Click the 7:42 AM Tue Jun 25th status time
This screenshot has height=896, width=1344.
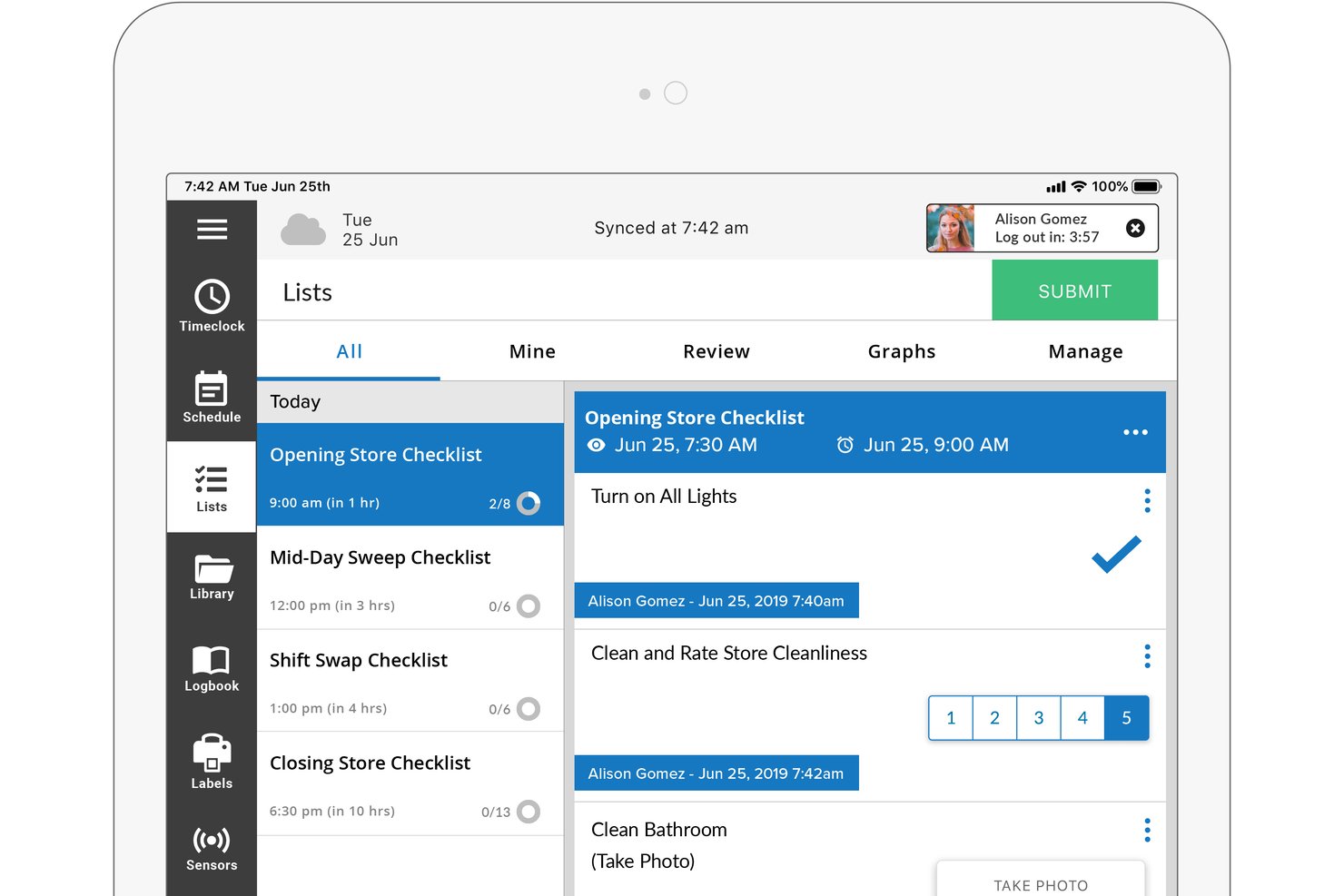coord(257,186)
